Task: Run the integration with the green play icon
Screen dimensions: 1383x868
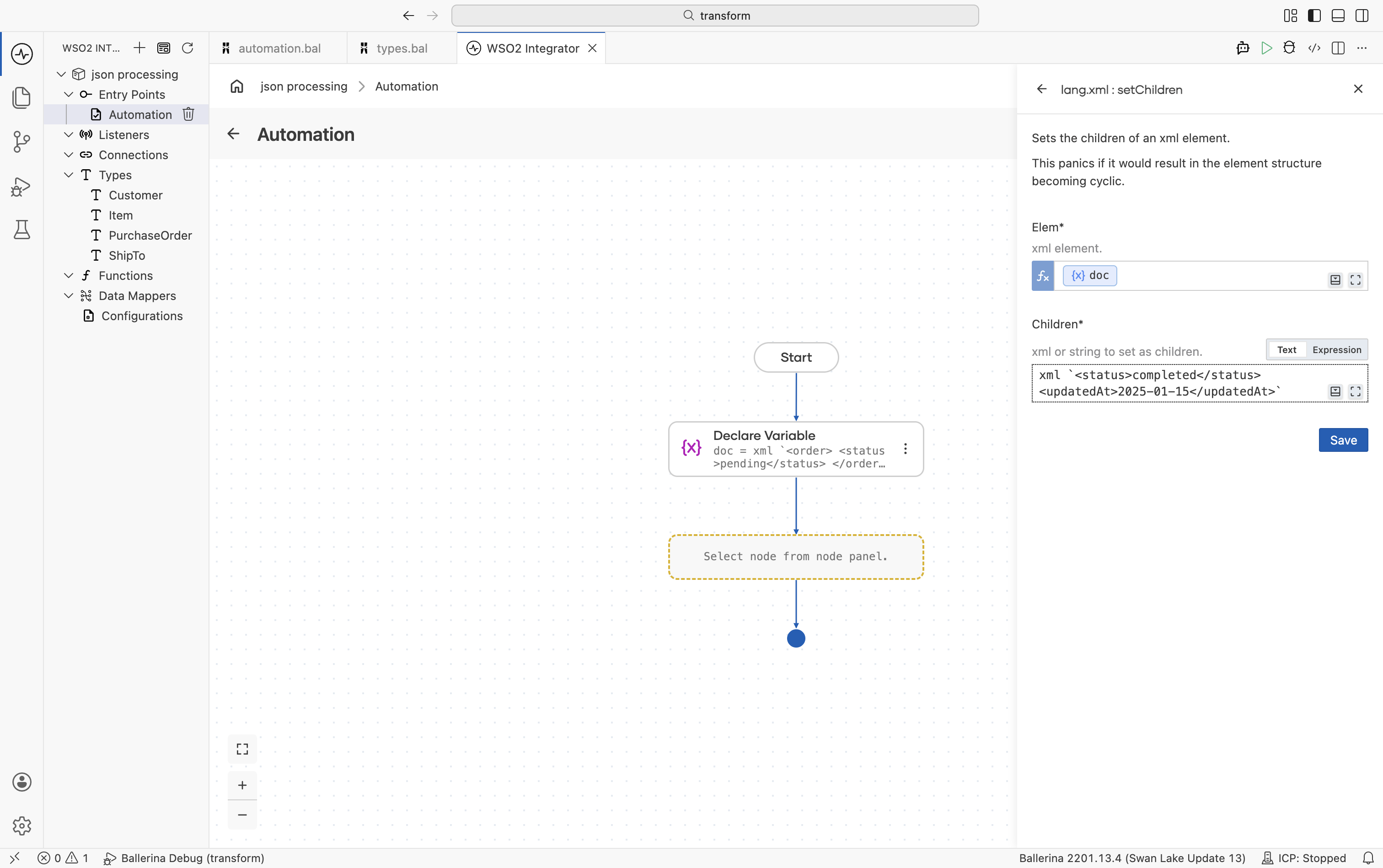Action: pyautogui.click(x=1266, y=48)
